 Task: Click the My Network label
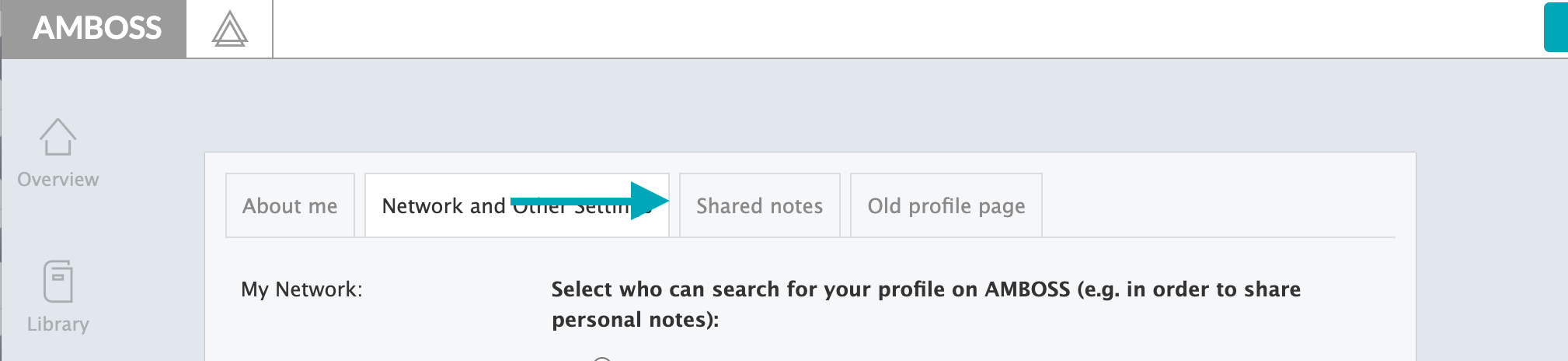coord(301,289)
